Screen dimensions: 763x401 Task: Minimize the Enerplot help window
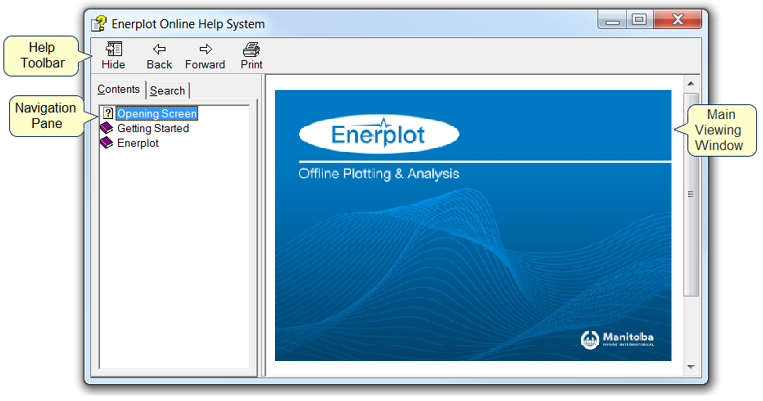611,19
